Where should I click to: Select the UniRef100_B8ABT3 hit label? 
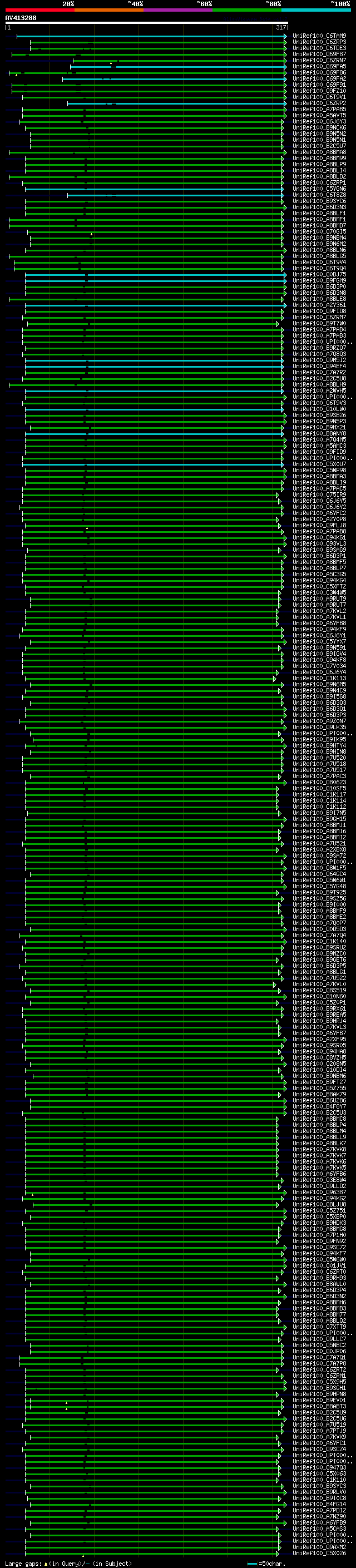[x=319, y=1406]
